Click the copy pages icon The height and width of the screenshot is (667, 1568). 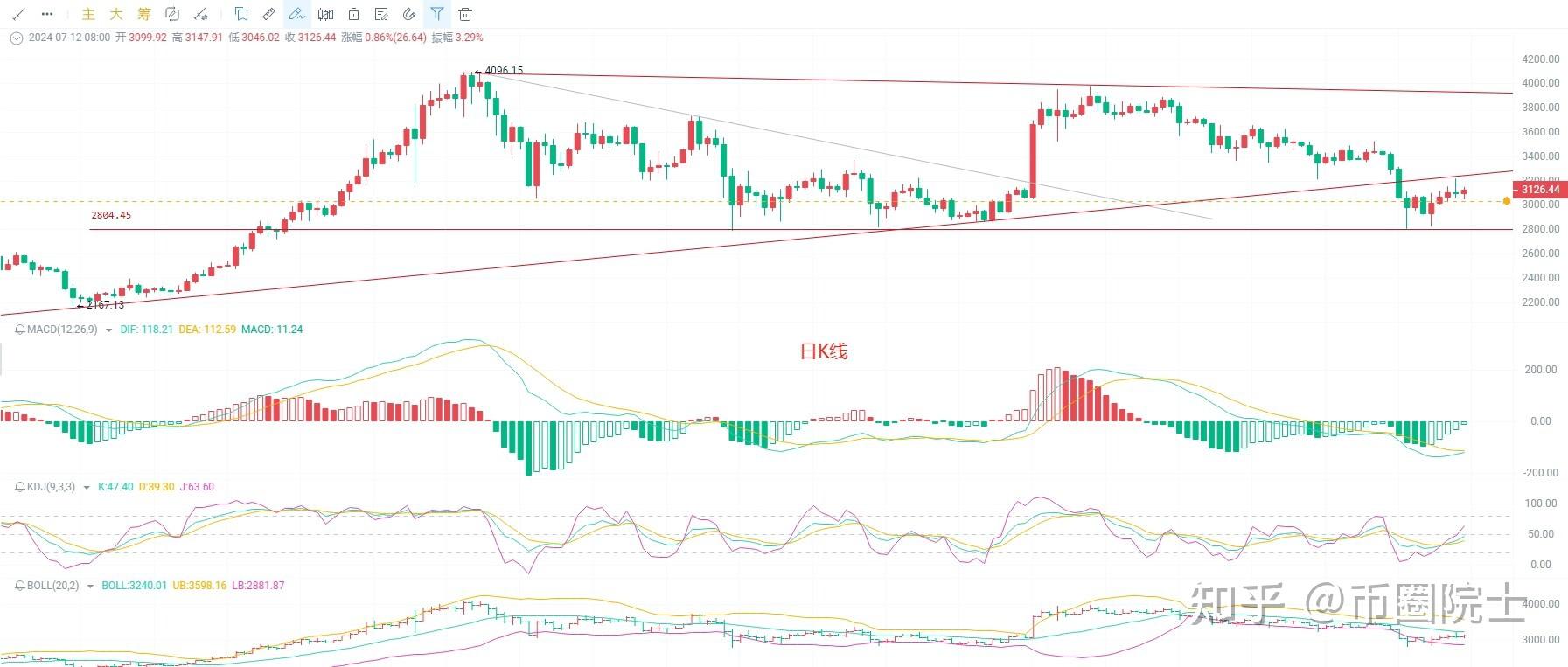pos(241,14)
